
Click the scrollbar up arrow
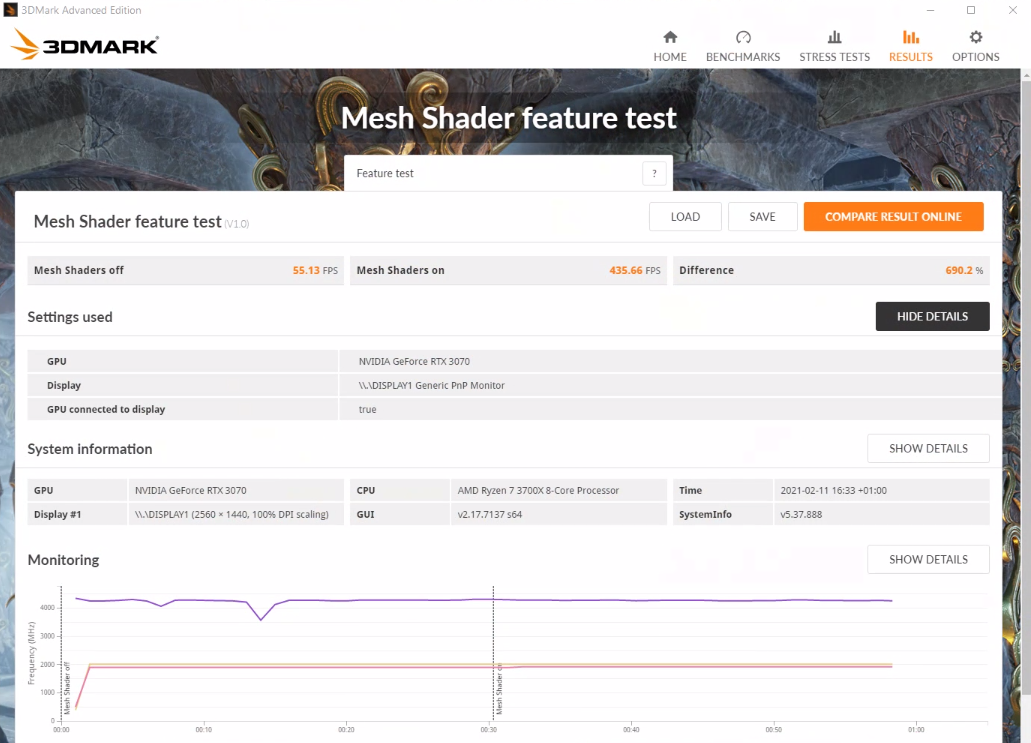tap(1026, 75)
